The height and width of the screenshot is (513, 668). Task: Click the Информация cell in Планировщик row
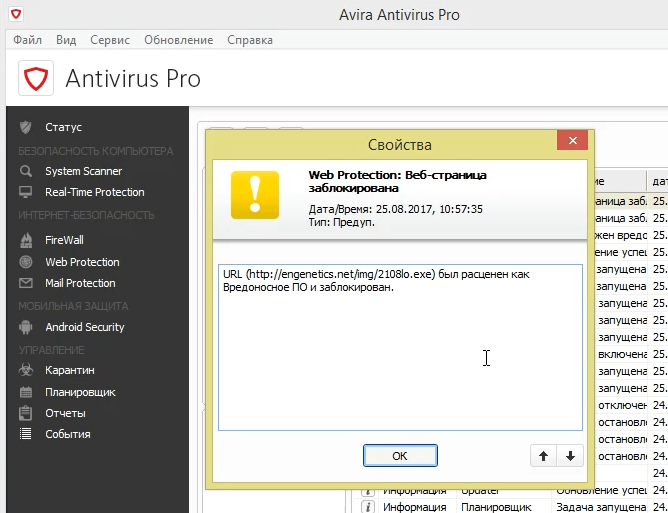pos(415,507)
